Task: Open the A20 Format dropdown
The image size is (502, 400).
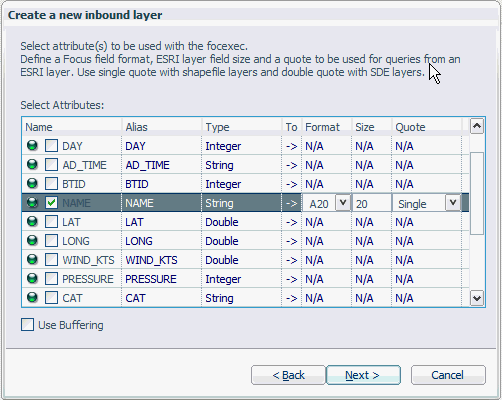Action: tap(343, 203)
